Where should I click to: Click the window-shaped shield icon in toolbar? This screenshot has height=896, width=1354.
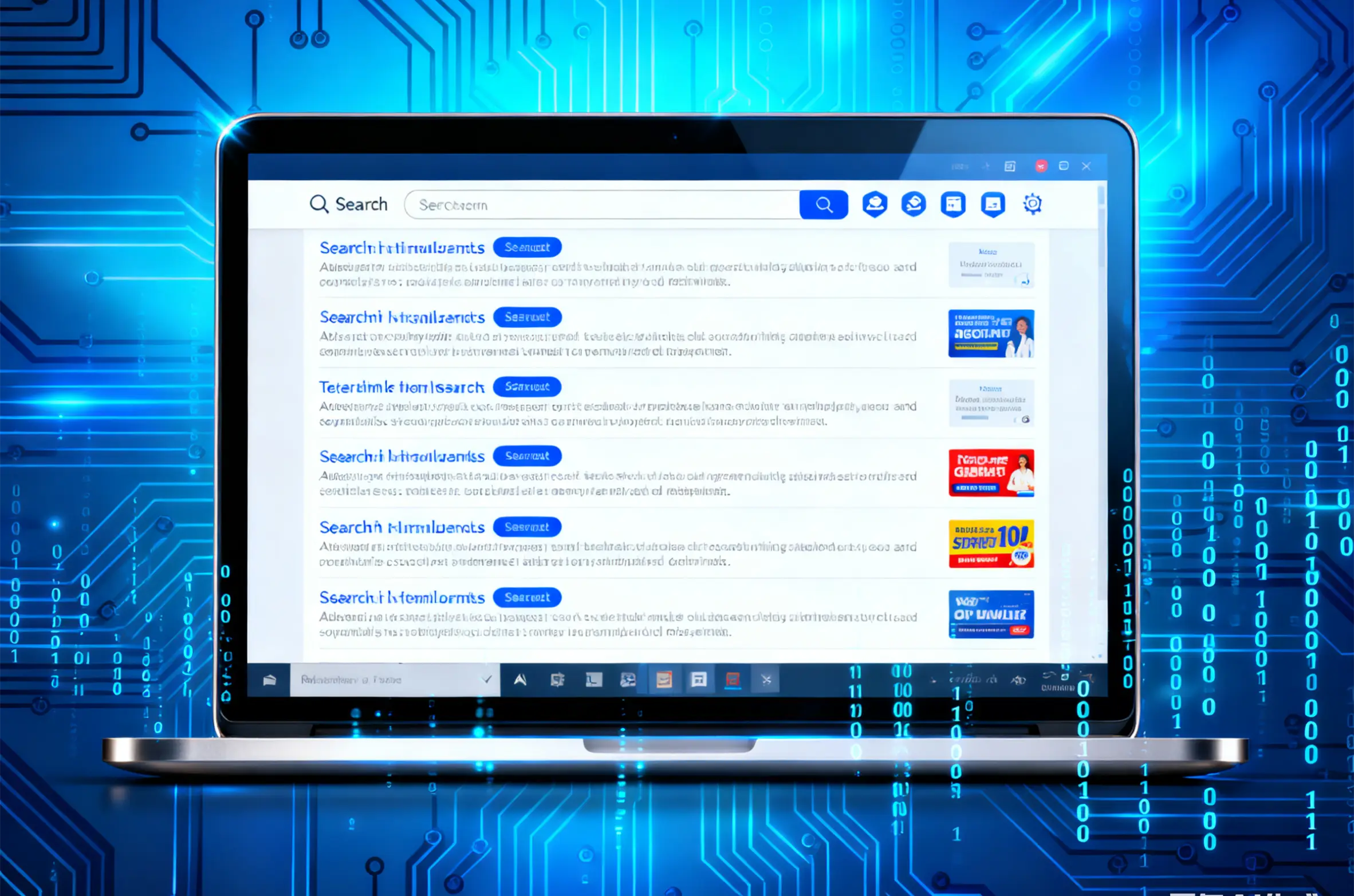(953, 204)
